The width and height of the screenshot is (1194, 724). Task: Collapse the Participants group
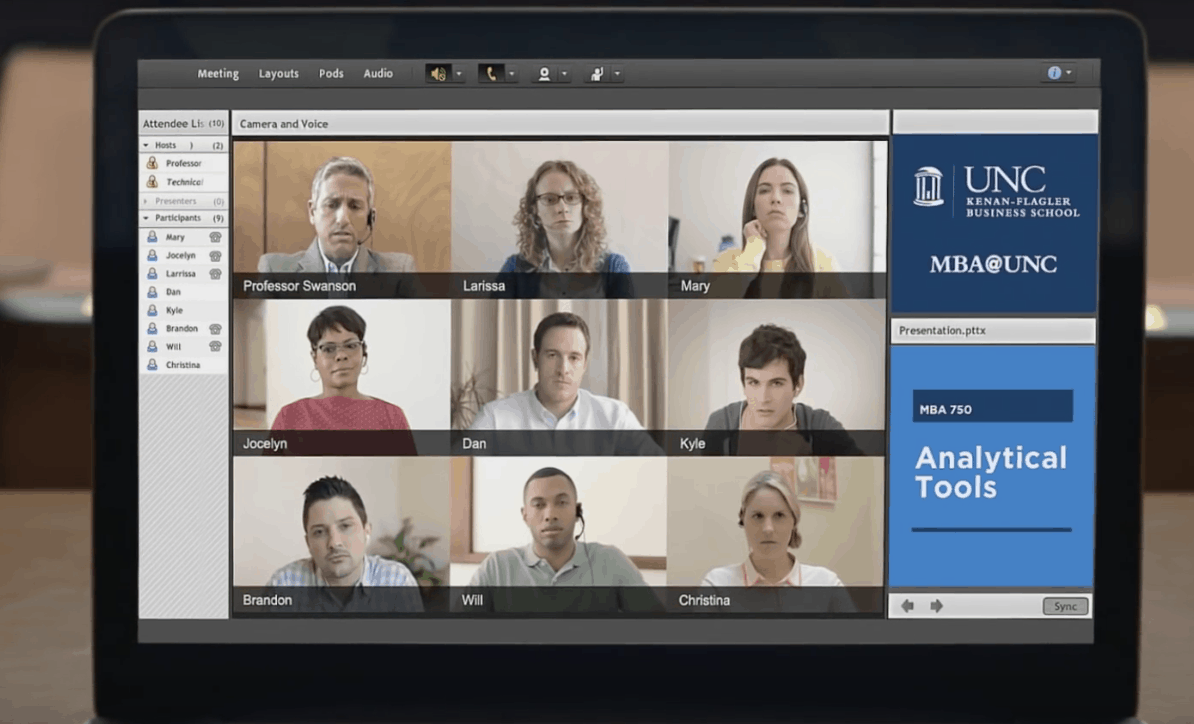coord(145,218)
